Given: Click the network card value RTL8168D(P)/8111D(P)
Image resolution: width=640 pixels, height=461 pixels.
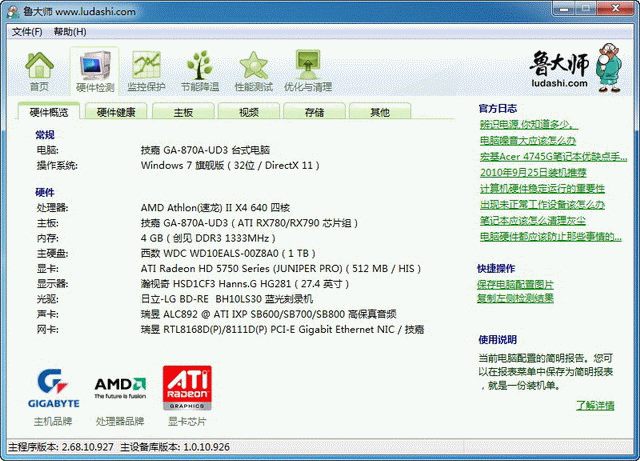Looking at the screenshot, I should click(x=282, y=329).
